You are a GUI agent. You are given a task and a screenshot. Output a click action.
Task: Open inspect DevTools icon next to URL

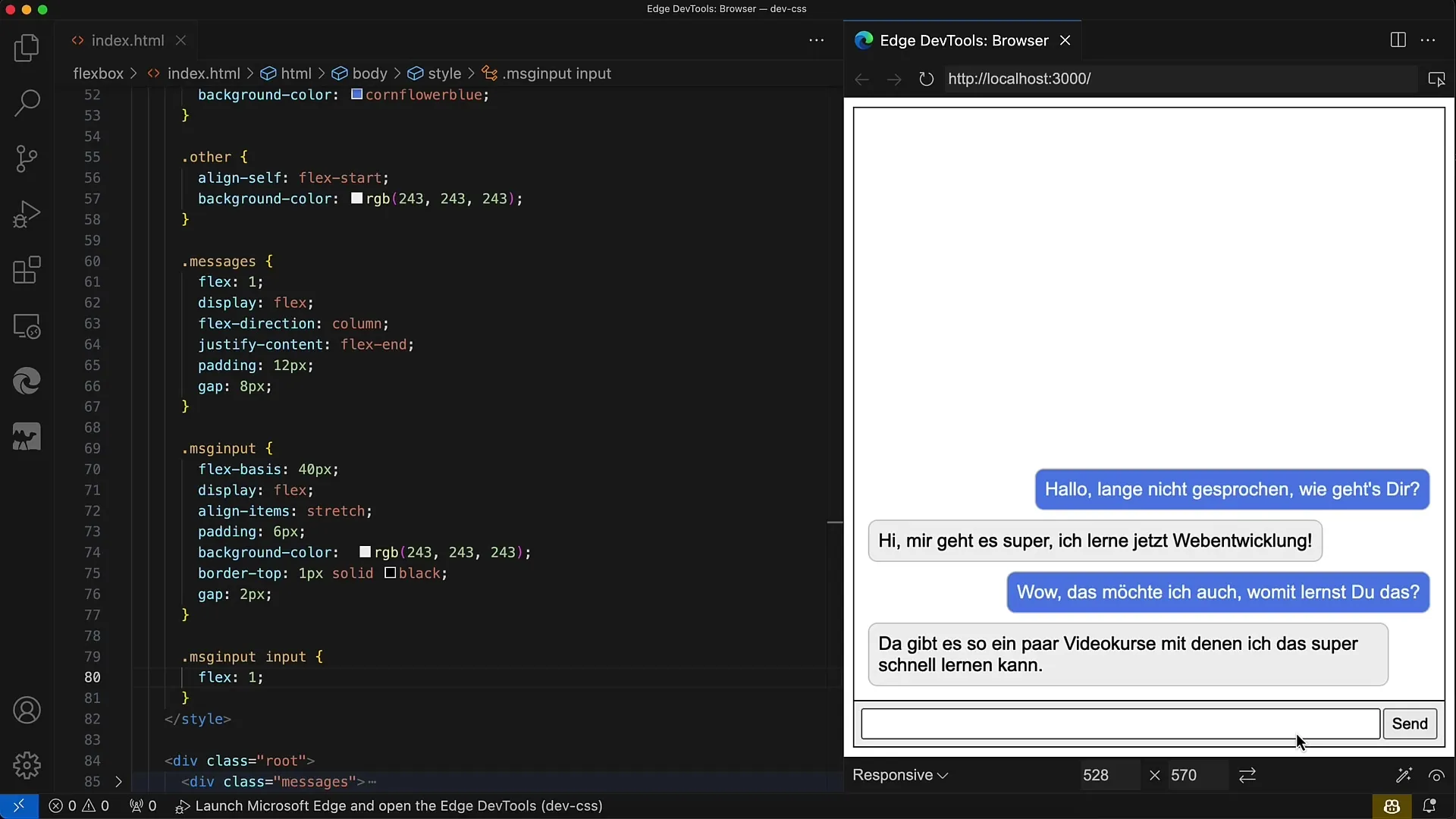(x=1436, y=79)
